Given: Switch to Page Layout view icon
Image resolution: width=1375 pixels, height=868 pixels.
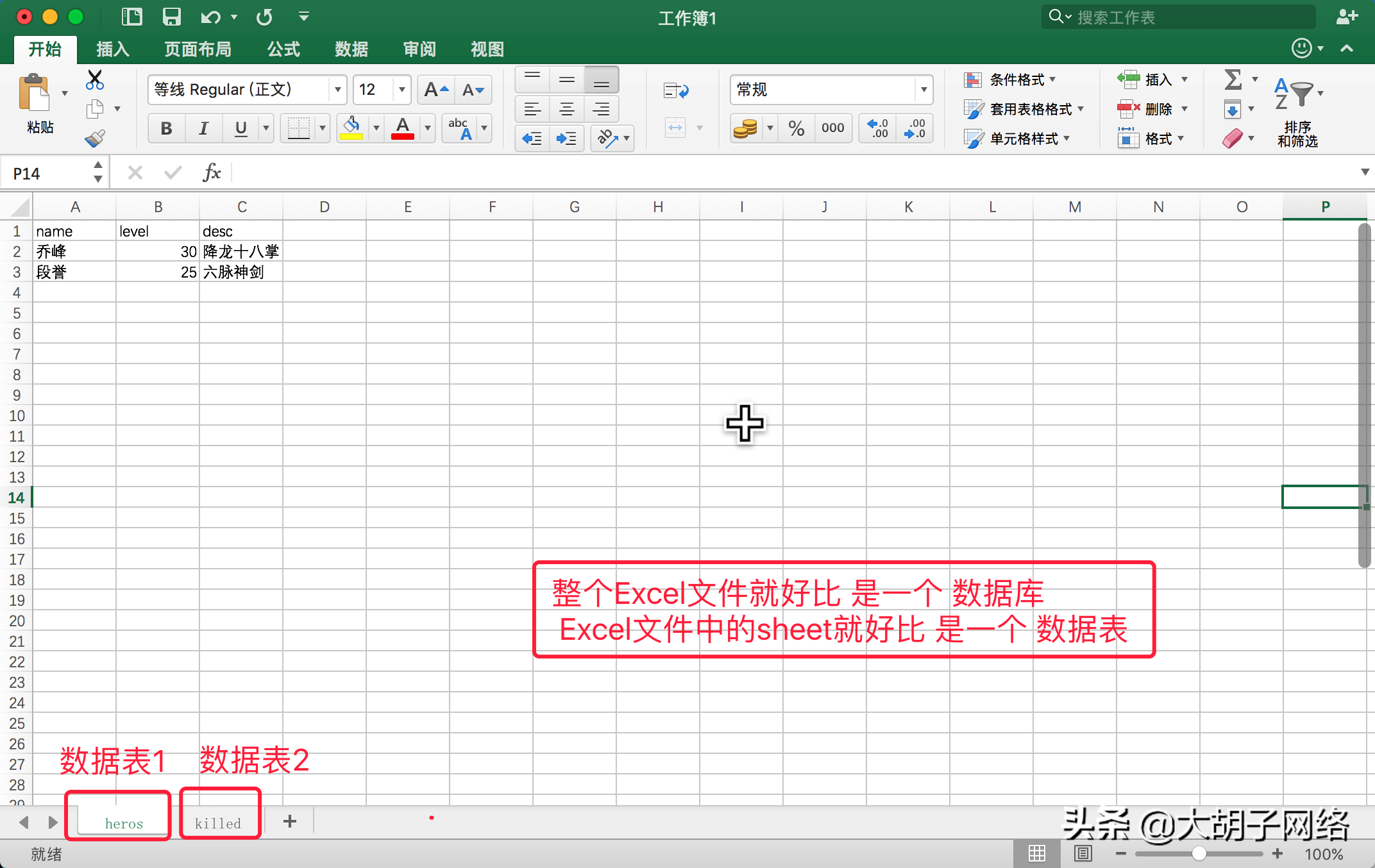Looking at the screenshot, I should coord(1083,853).
